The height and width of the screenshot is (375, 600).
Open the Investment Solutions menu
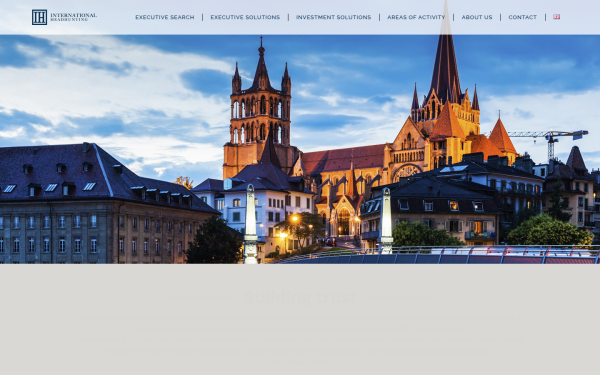click(333, 17)
